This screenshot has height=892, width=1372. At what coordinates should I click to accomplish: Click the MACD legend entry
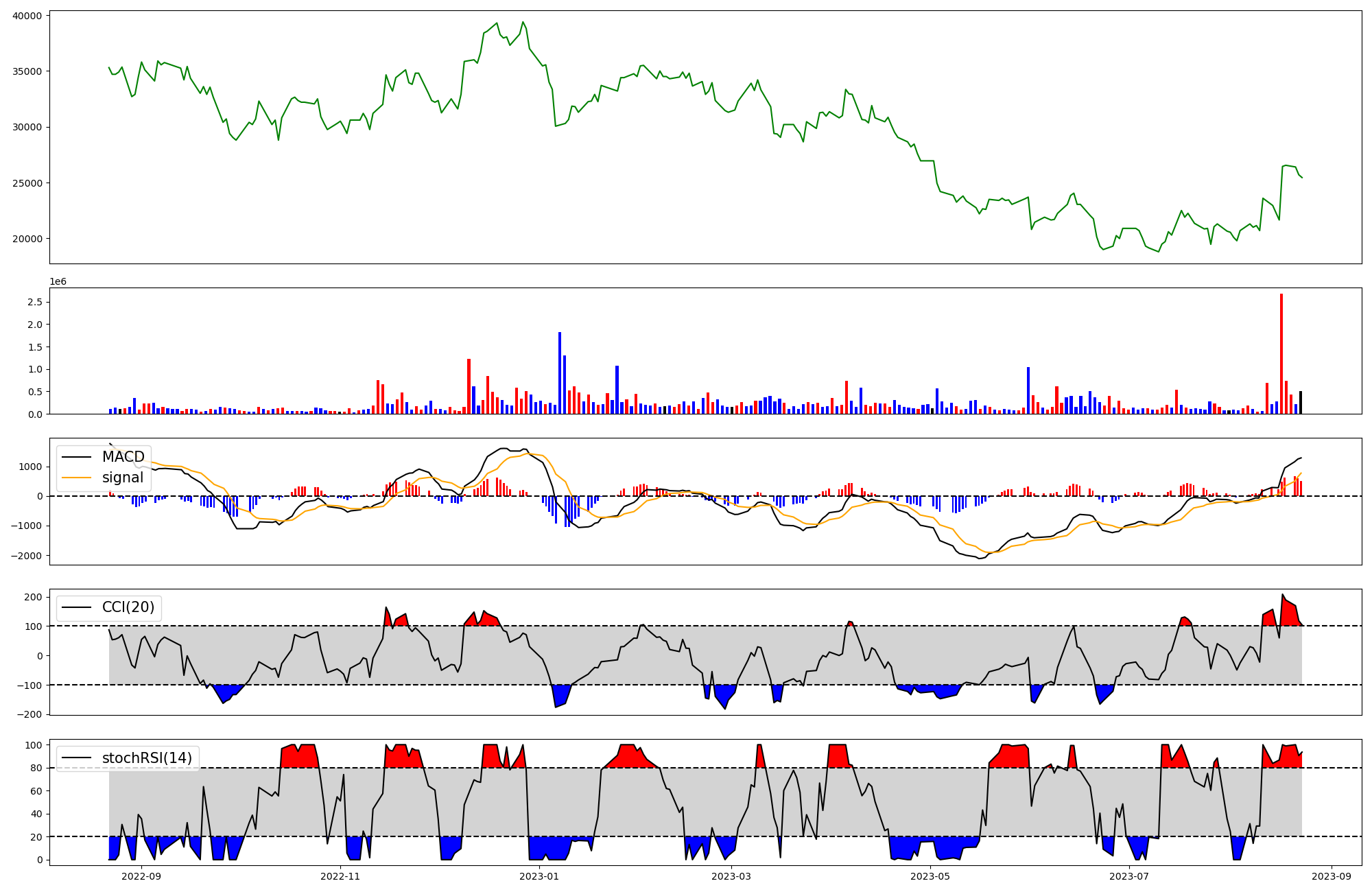coord(123,457)
